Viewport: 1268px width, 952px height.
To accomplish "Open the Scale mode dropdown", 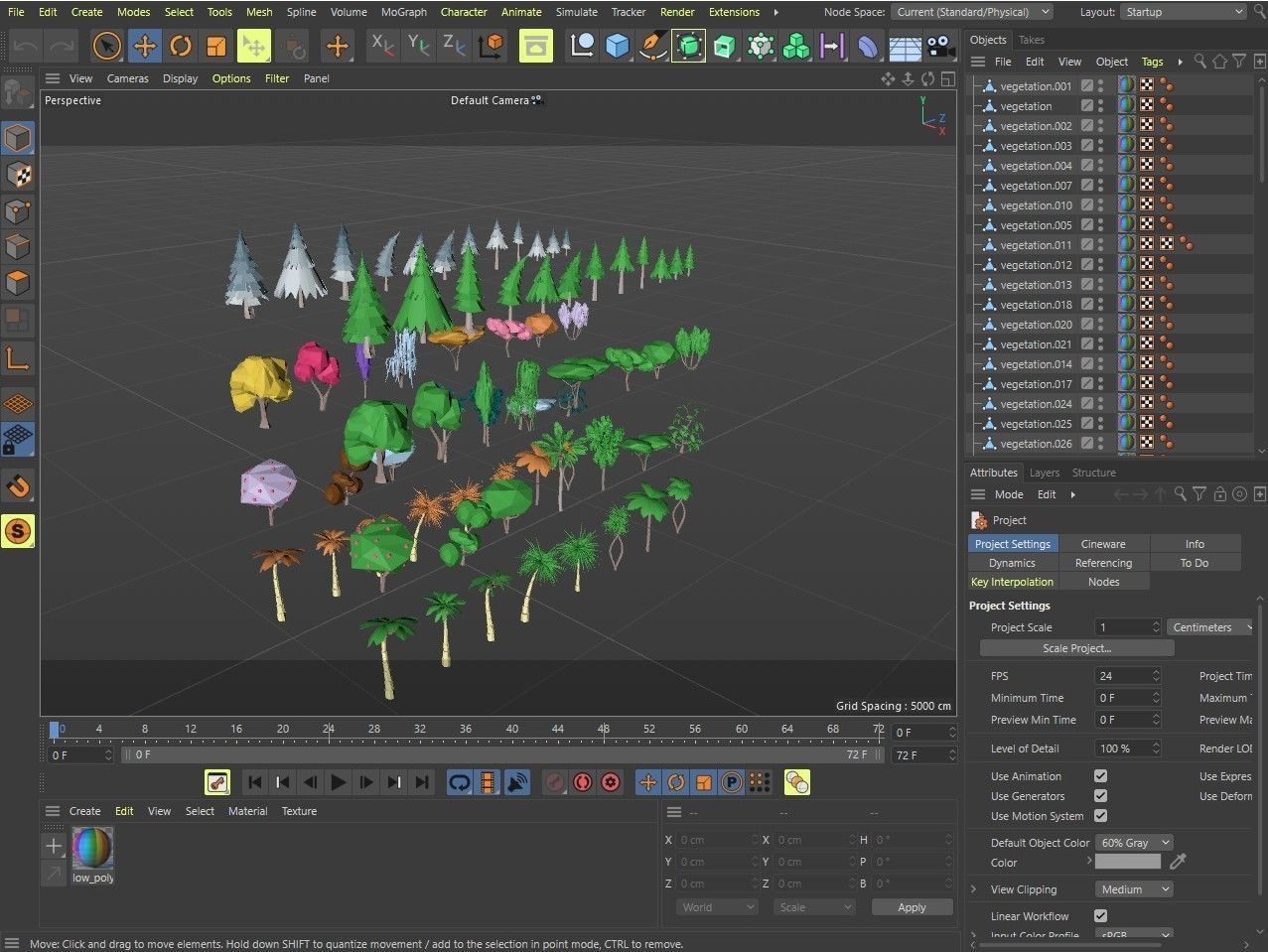I will 814,907.
